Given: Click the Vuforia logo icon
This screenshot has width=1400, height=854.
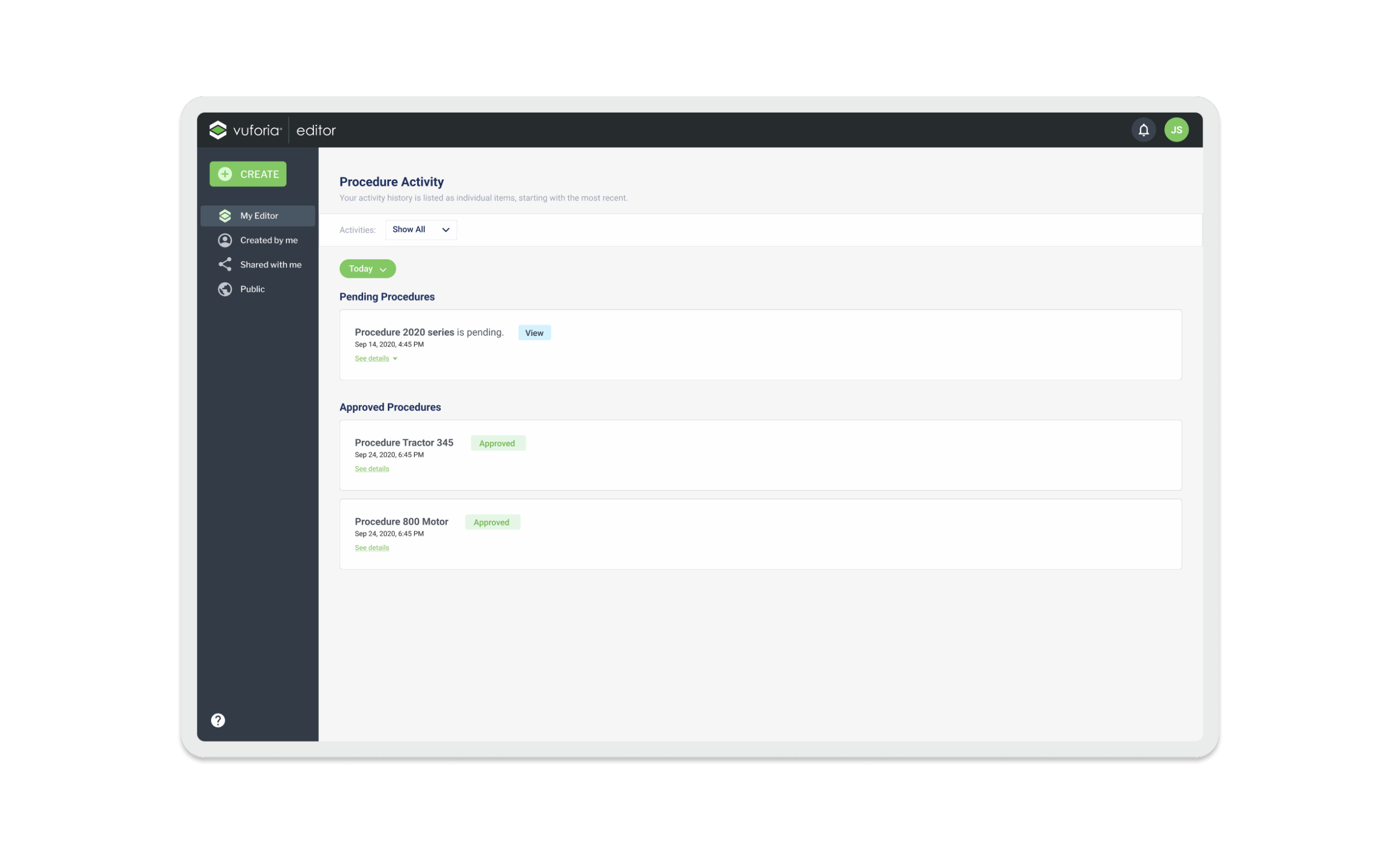Looking at the screenshot, I should point(218,130).
